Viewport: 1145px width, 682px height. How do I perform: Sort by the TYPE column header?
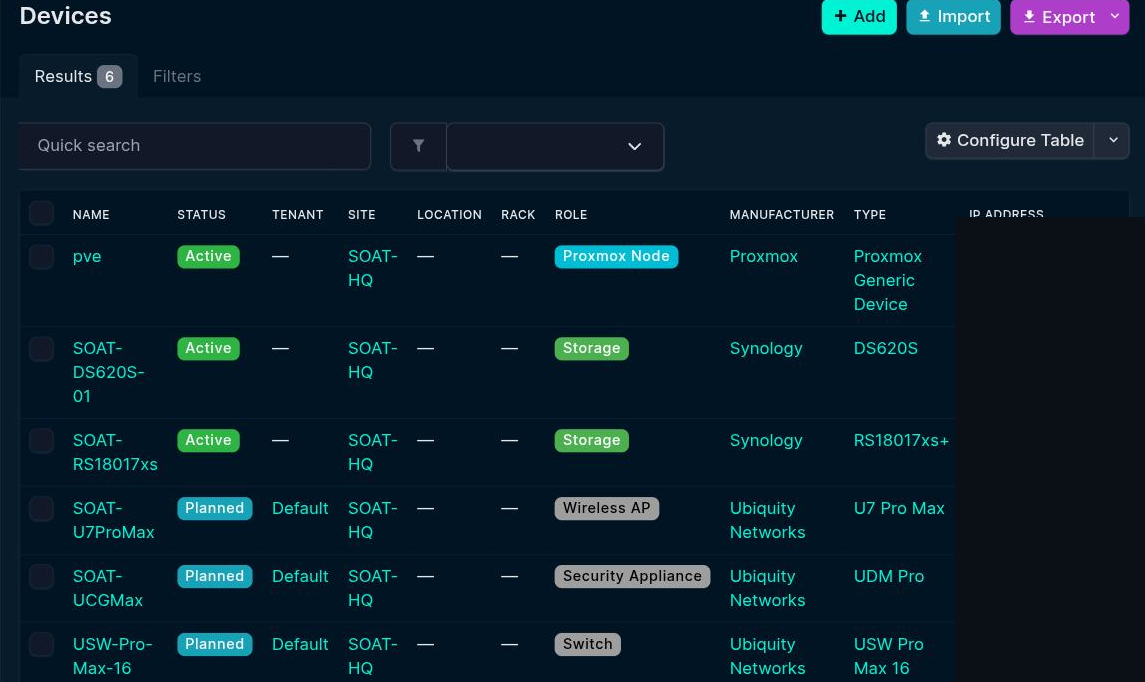[870, 215]
